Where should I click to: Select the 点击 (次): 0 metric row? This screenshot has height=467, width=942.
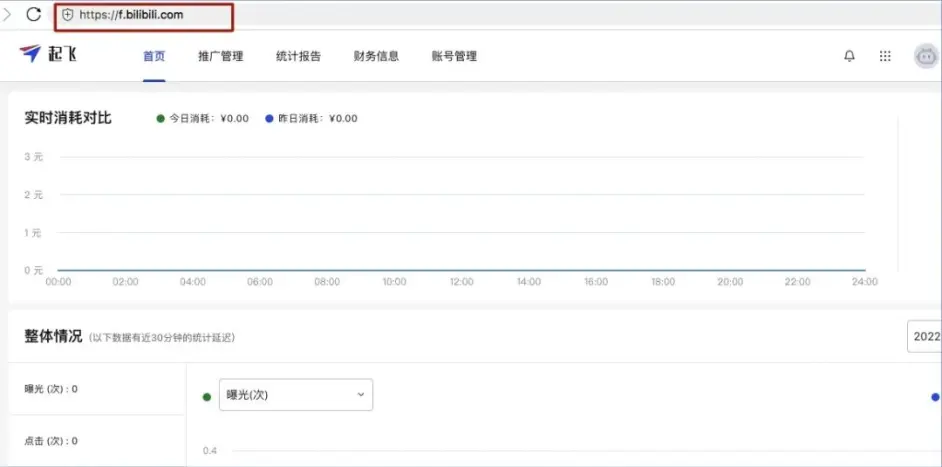coord(52,441)
